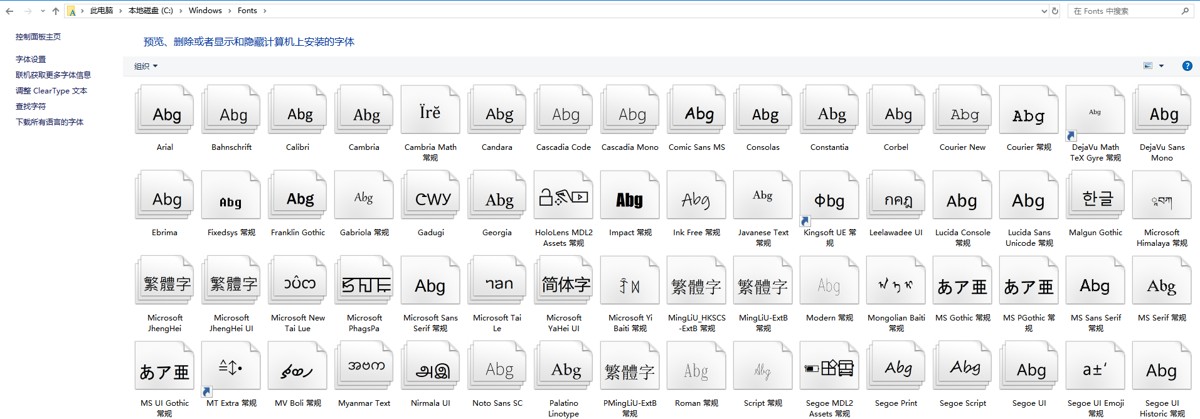This screenshot has width=1200, height=419.
Task: Click the address bar folder icon
Action: click(x=73, y=11)
